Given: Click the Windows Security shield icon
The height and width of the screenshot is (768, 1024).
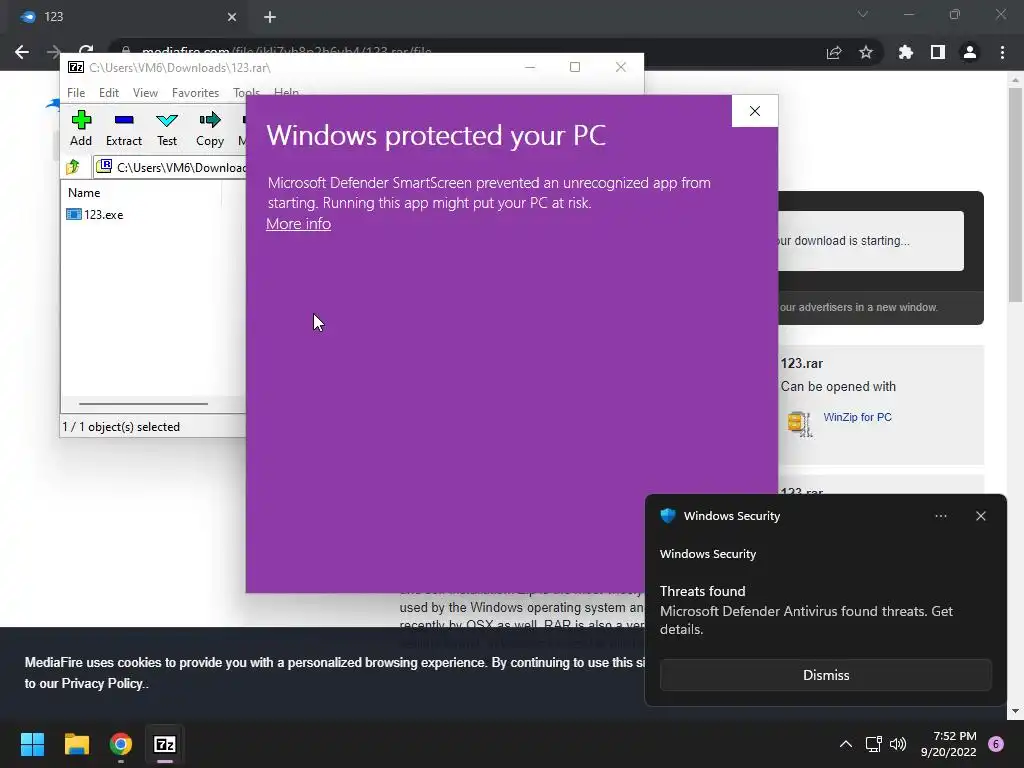Looking at the screenshot, I should (x=667, y=516).
